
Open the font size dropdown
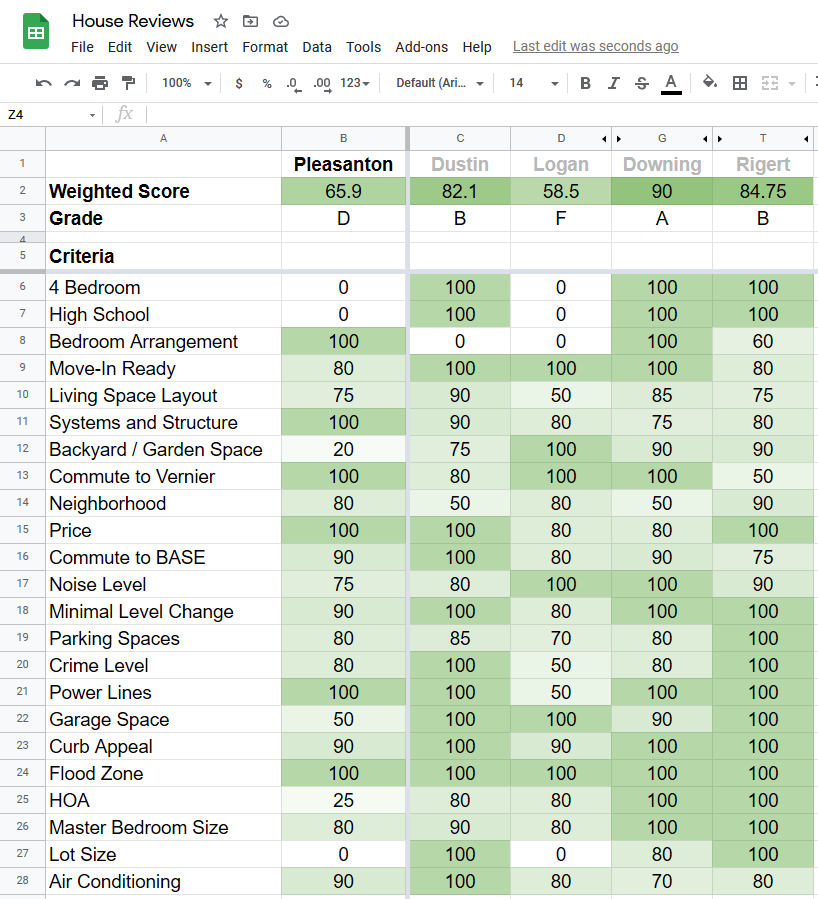click(533, 83)
